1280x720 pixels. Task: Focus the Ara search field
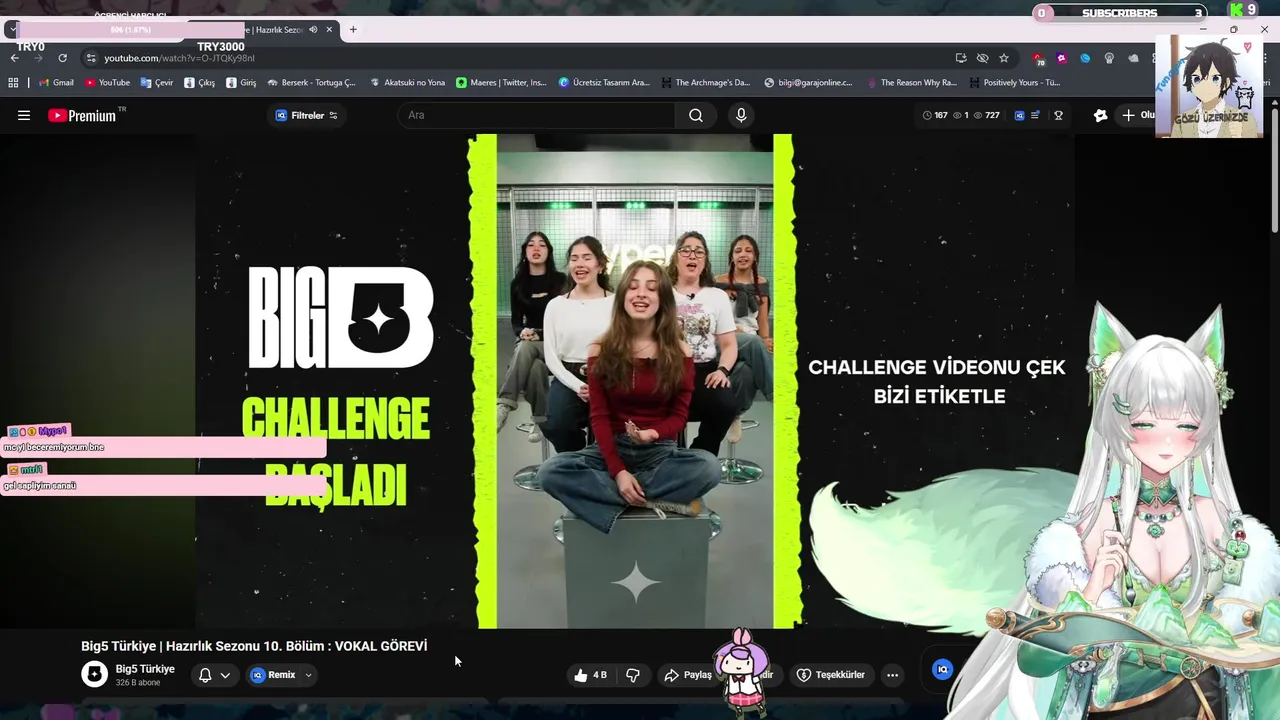click(537, 115)
